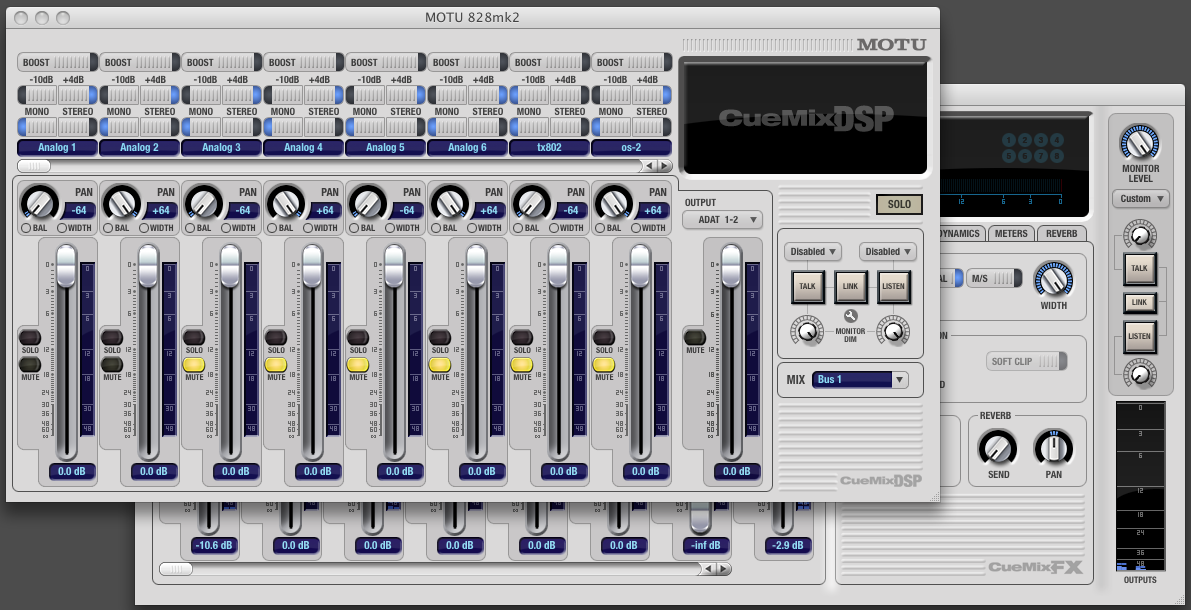Screen dimensions: 1191x610
Task: Solo the Analog 2 channel
Action: coord(112,338)
